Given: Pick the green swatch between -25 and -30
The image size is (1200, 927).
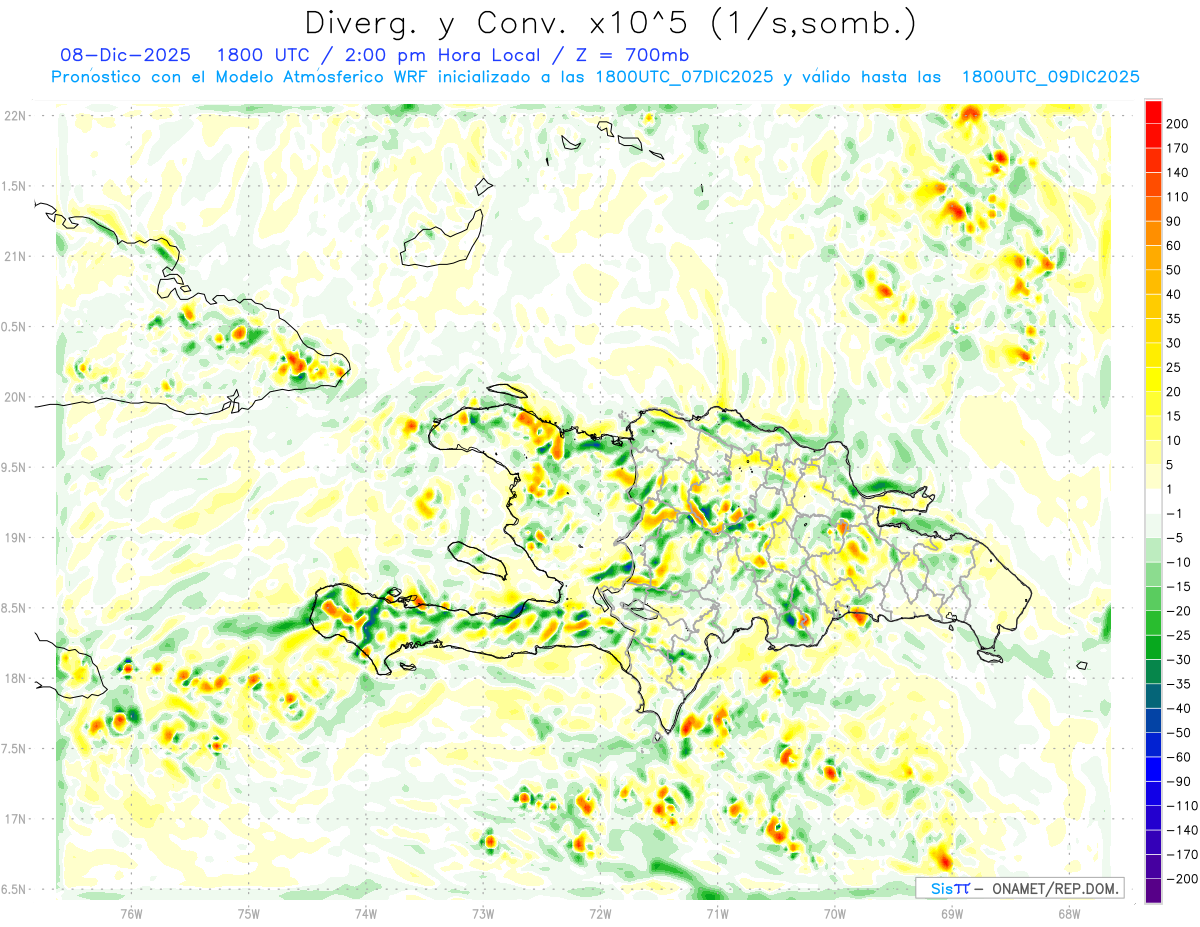Looking at the screenshot, I should coord(1153,648).
